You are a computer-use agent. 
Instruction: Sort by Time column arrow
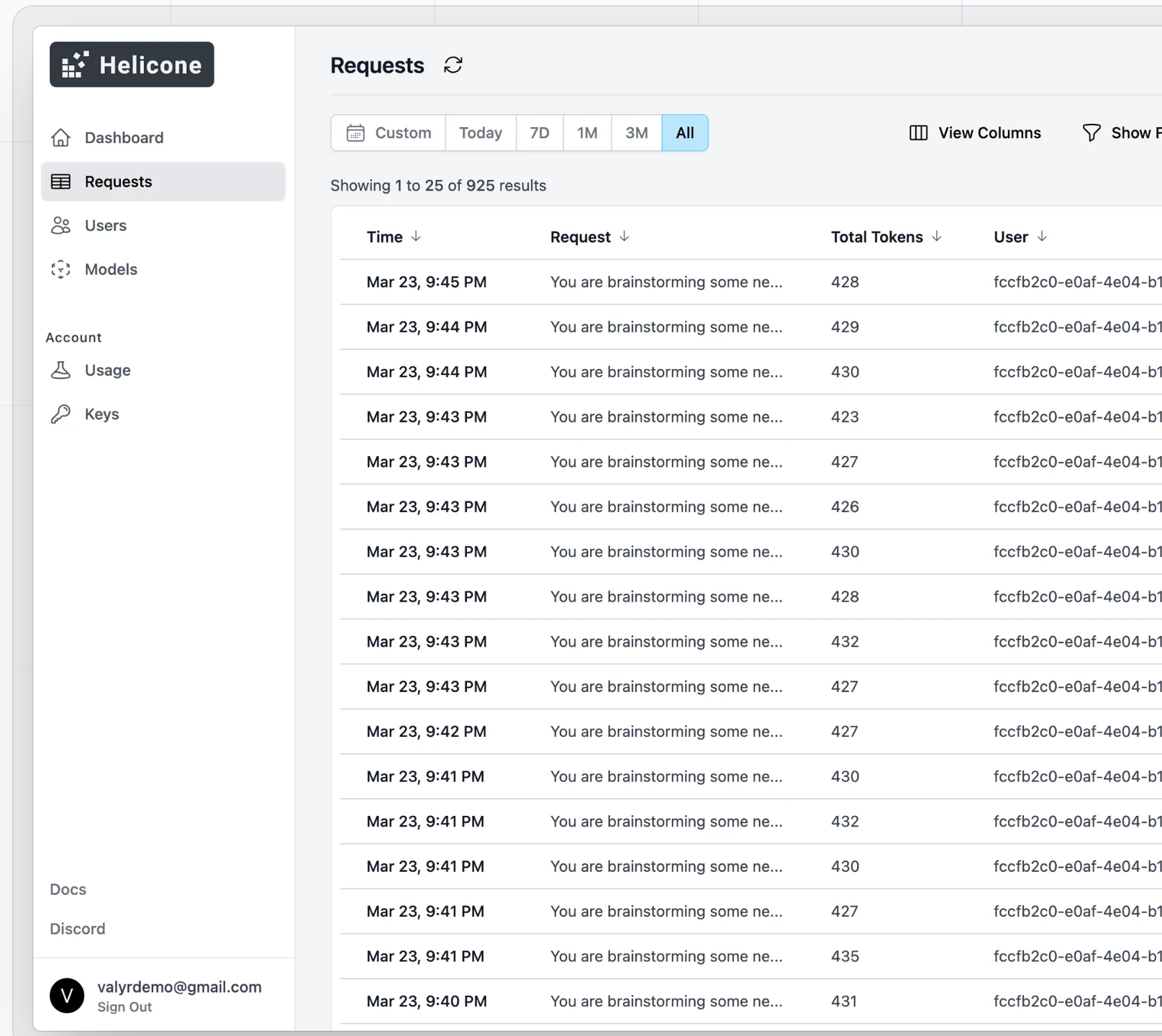416,237
